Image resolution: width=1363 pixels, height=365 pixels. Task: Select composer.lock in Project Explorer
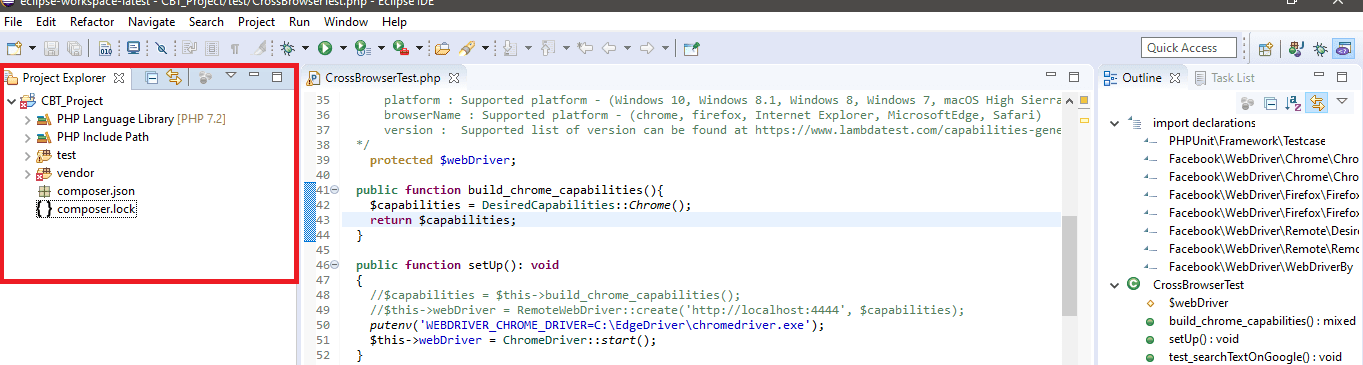[x=96, y=209]
